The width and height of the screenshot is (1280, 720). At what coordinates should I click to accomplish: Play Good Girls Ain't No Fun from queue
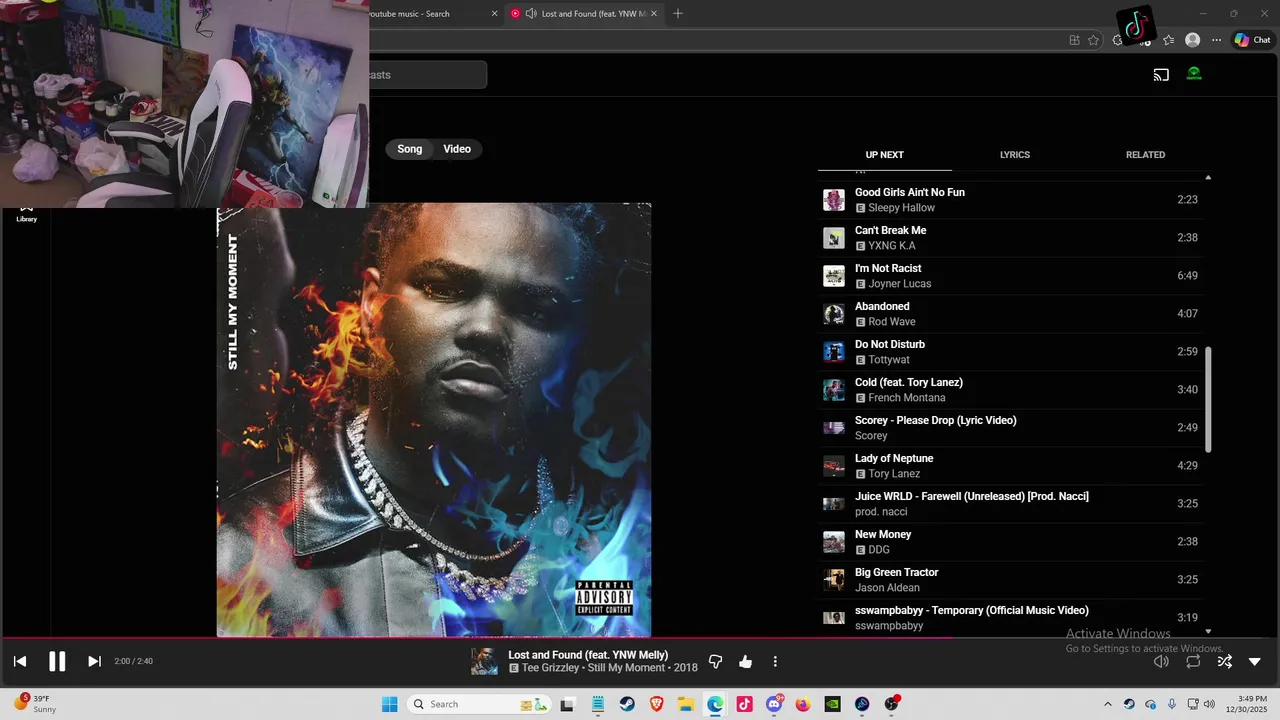(x=1010, y=200)
